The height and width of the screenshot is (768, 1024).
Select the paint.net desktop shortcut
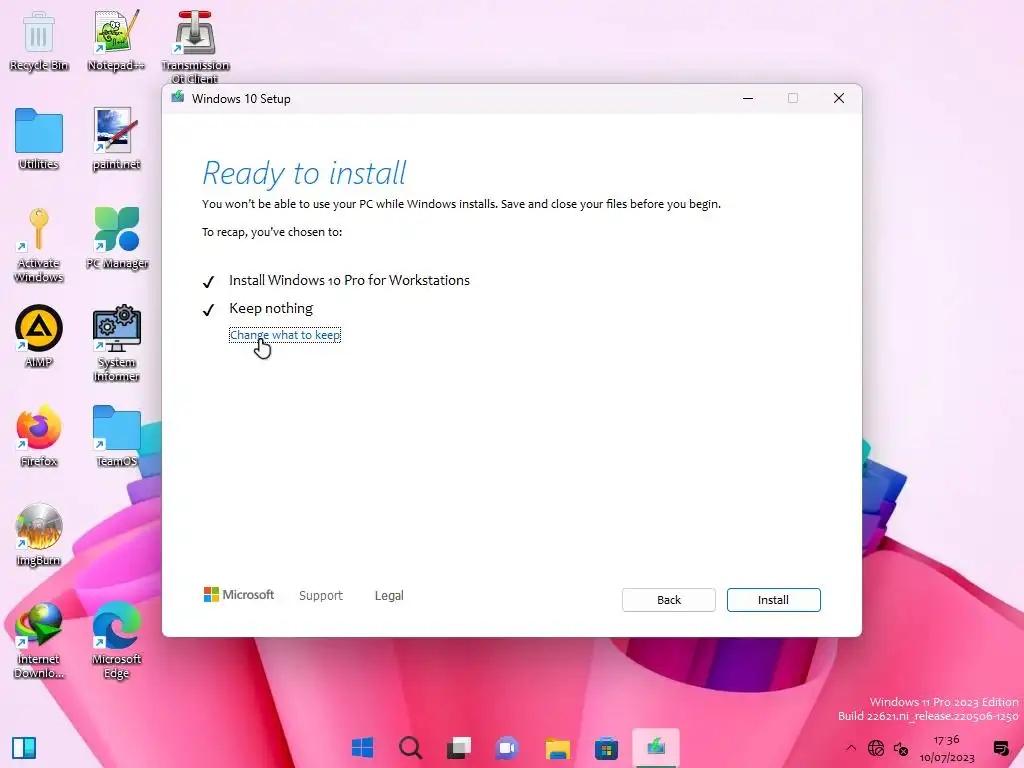(x=116, y=139)
